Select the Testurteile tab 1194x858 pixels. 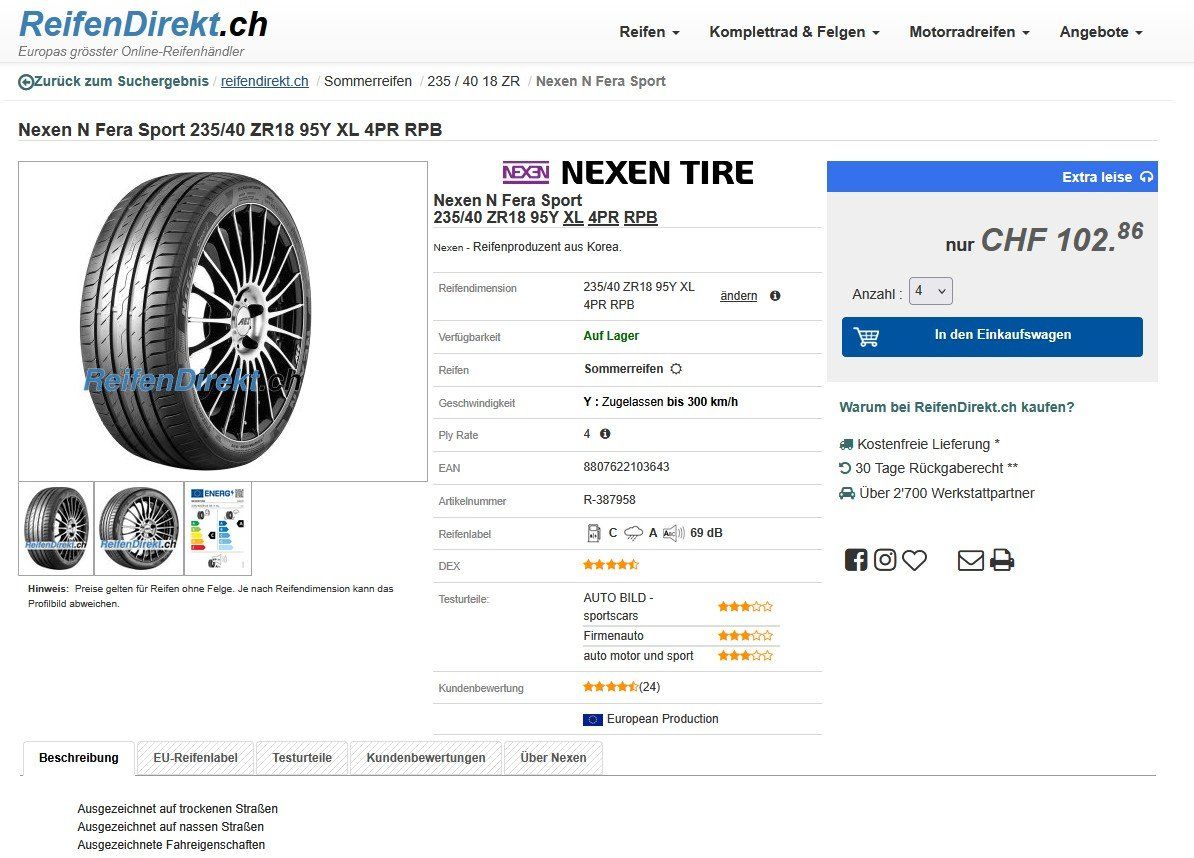[x=302, y=758]
